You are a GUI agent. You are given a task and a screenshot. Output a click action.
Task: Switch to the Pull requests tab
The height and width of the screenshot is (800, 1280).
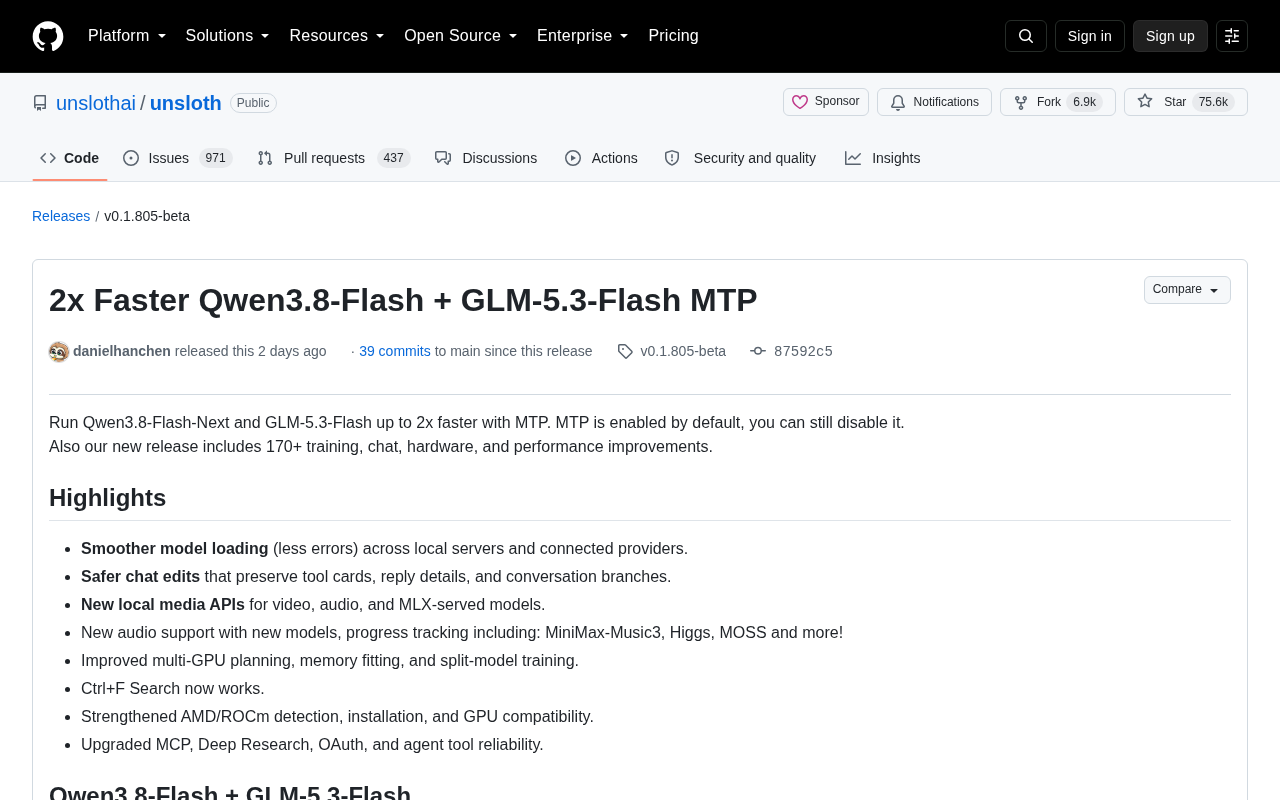coord(333,158)
